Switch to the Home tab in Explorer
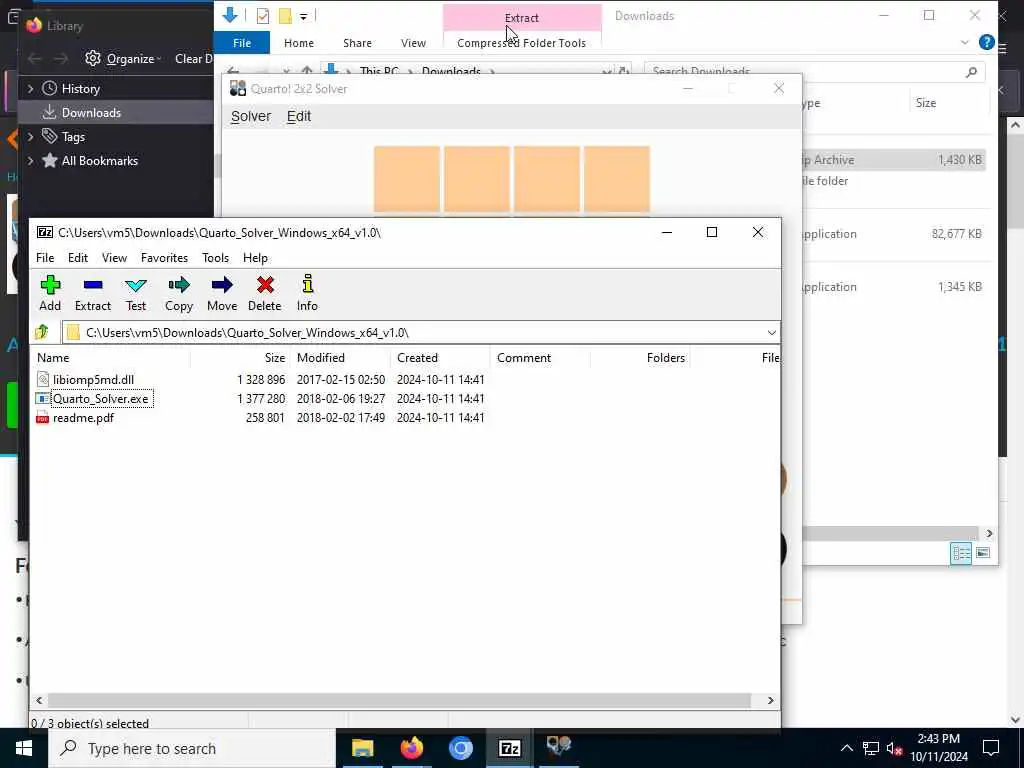The image size is (1024, 768). pos(299,43)
